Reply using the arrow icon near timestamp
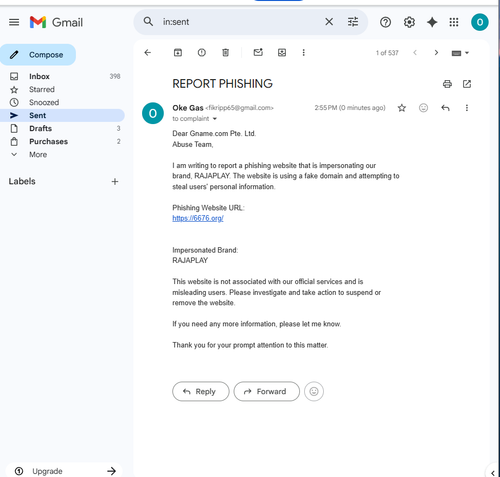Image resolution: width=500 pixels, height=477 pixels. pyautogui.click(x=445, y=108)
